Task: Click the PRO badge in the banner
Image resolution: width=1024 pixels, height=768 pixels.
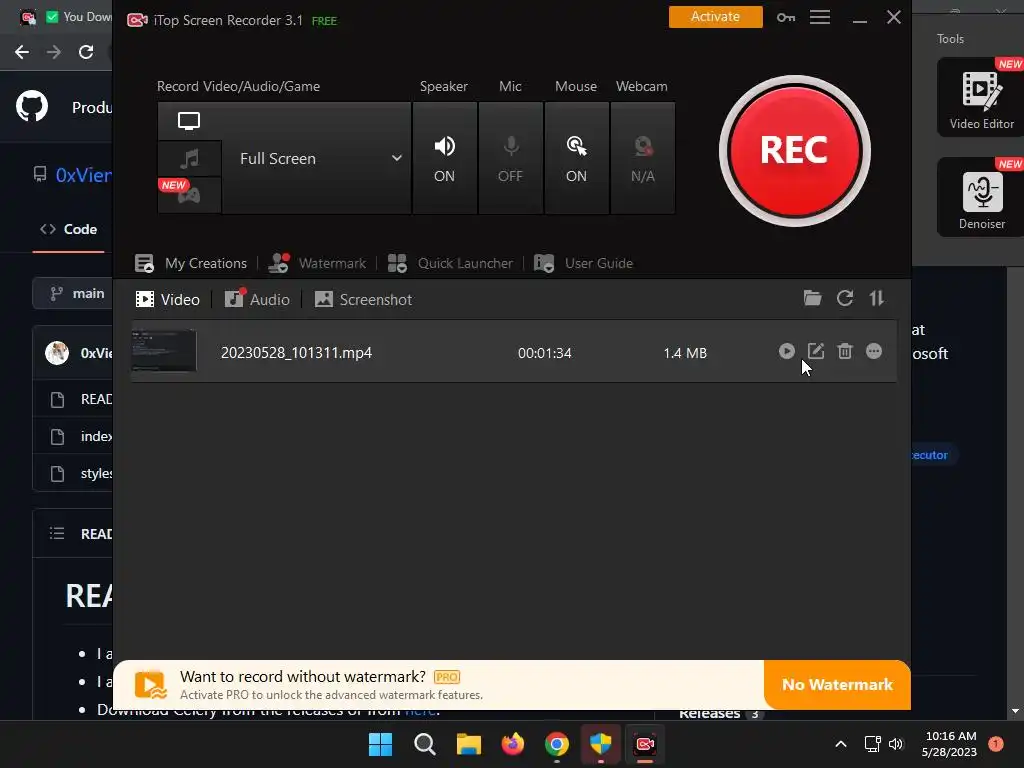Action: 447,677
